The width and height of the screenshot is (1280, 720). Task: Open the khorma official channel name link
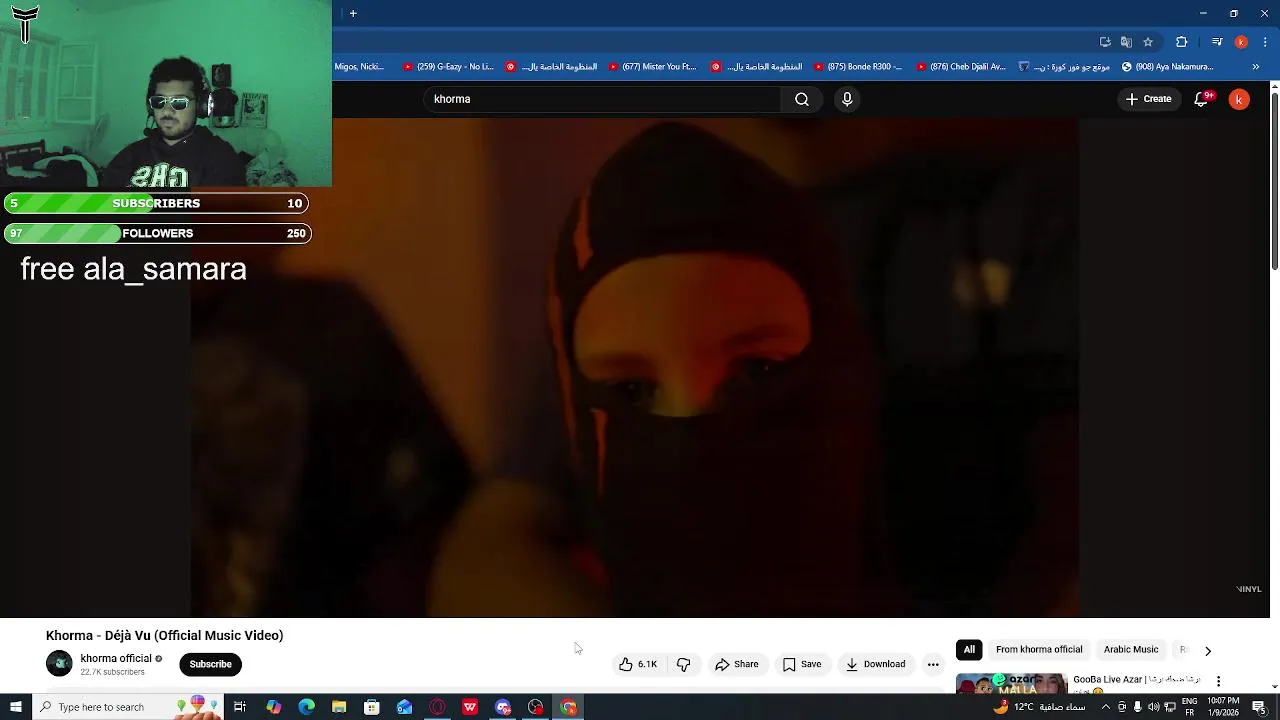pos(116,658)
